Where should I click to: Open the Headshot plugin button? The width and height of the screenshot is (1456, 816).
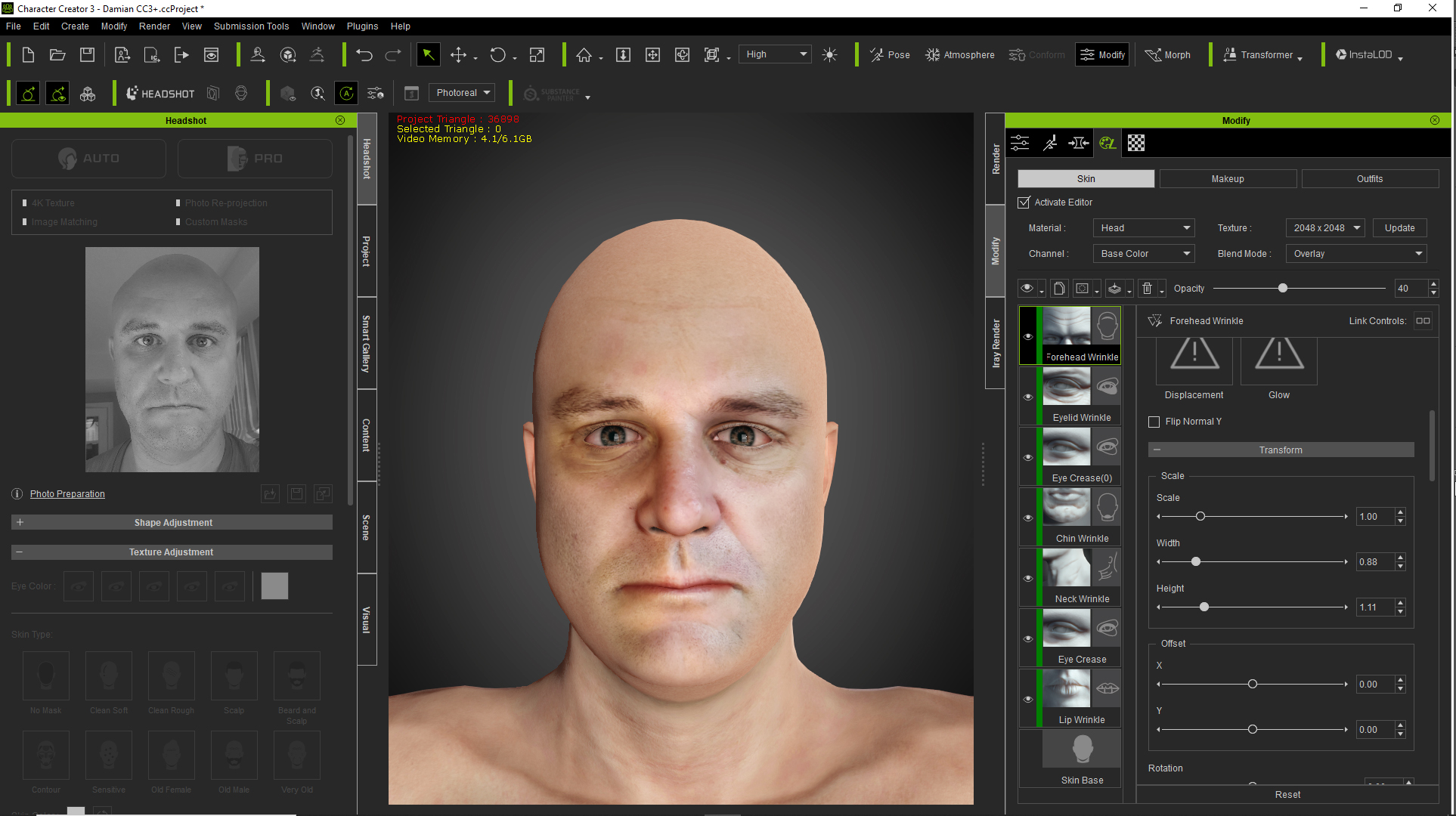[160, 93]
